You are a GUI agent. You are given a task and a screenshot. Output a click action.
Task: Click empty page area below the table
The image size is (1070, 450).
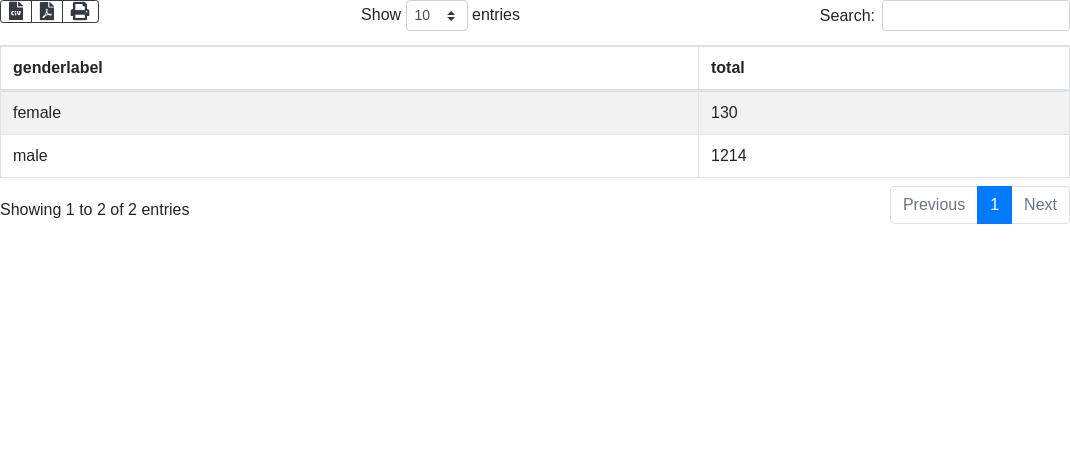click(535, 341)
